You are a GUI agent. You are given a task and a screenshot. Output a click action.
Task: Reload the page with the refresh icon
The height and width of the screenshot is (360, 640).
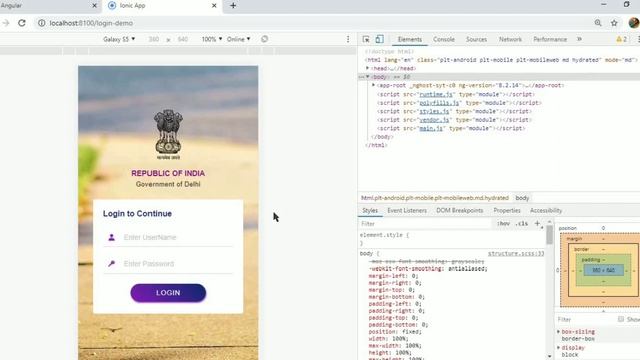coord(22,23)
